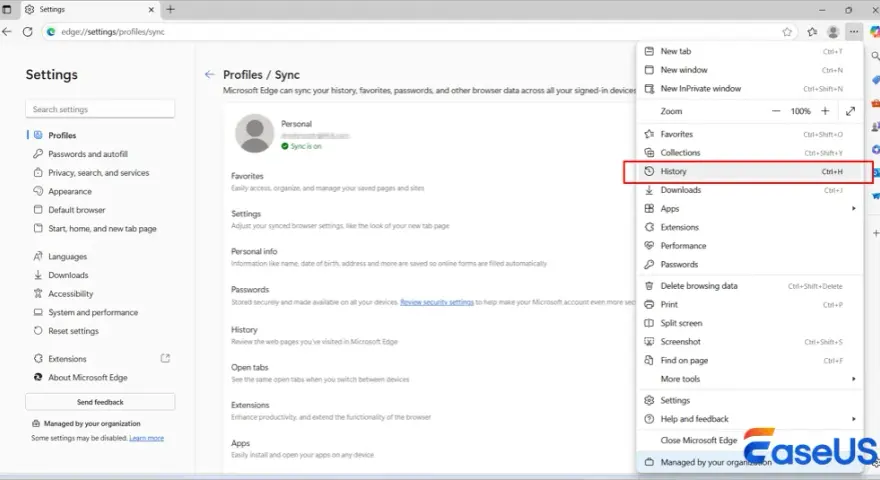Viewport: 880px width, 480px height.
Task: Open Performance menu entry
Action: (x=749, y=246)
